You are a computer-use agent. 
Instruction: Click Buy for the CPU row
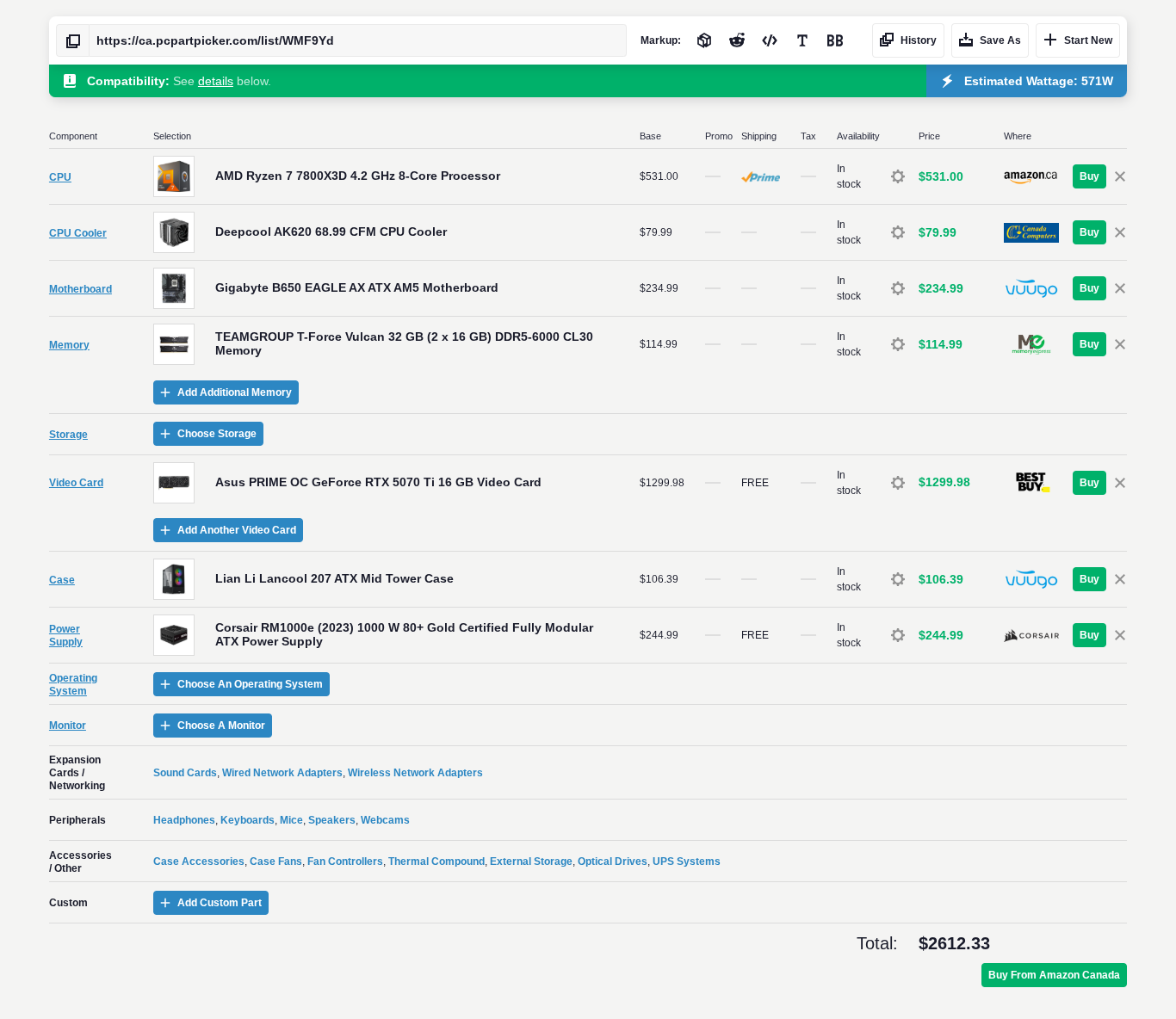1089,176
